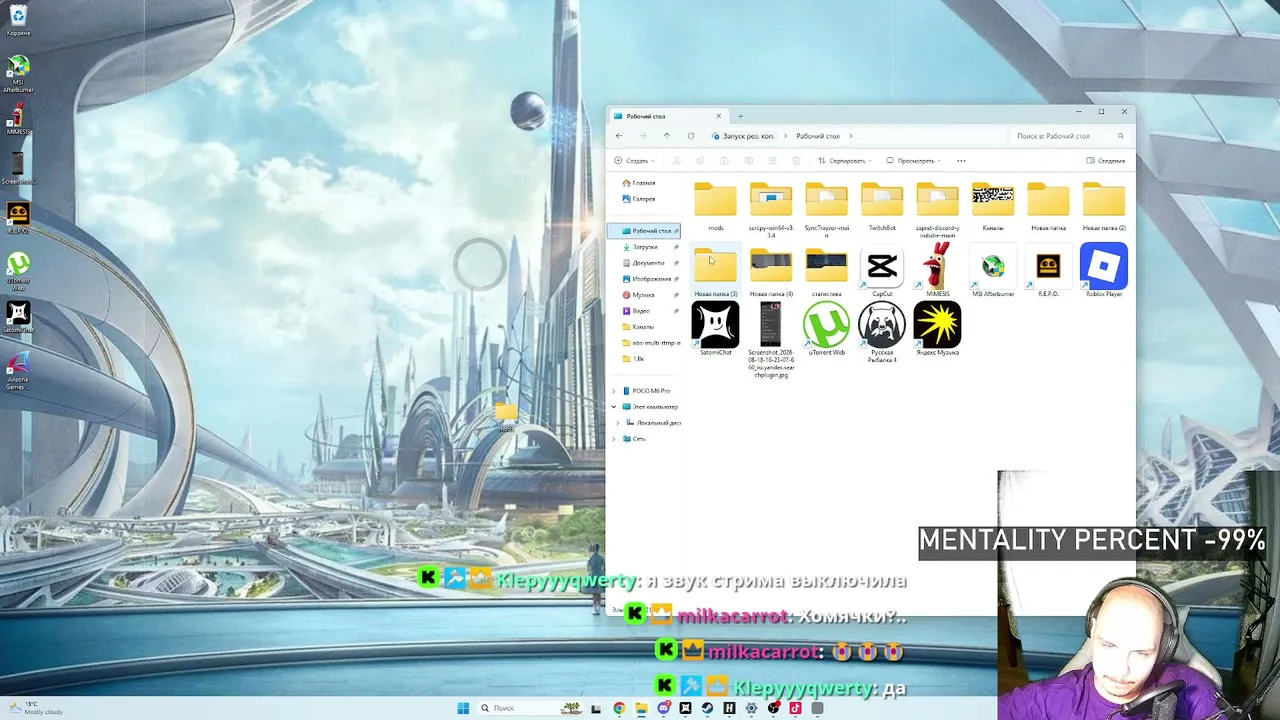Viewport: 1280px width, 720px height.
Task: Click the Поиск в: Рабочий стол search box
Action: pos(1070,136)
